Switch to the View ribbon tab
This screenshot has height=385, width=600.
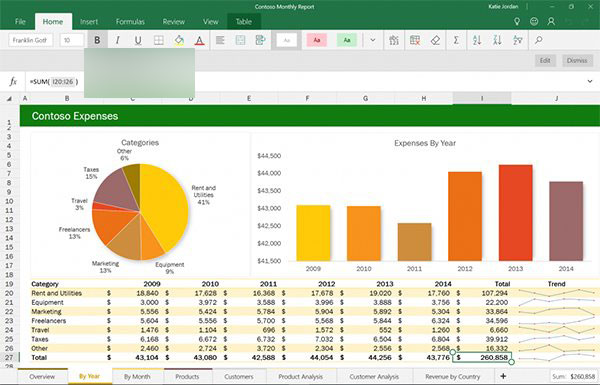pyautogui.click(x=210, y=22)
